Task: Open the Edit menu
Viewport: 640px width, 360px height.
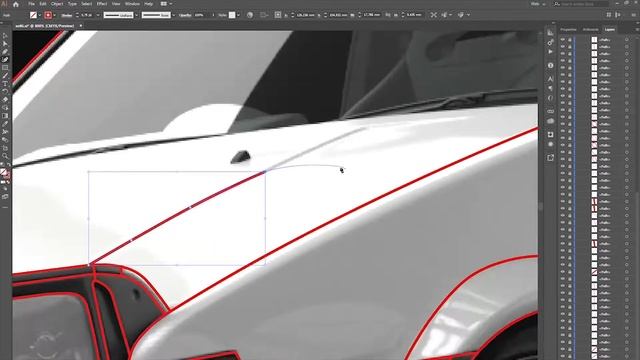Action: pos(43,4)
